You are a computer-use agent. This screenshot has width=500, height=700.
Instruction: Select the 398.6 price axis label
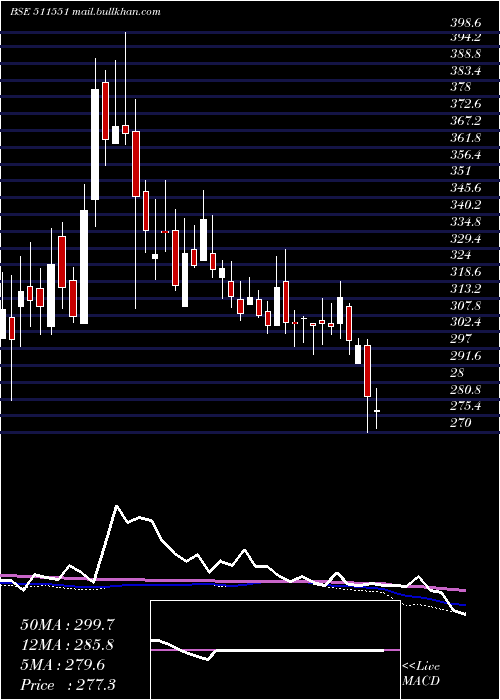pos(466,23)
